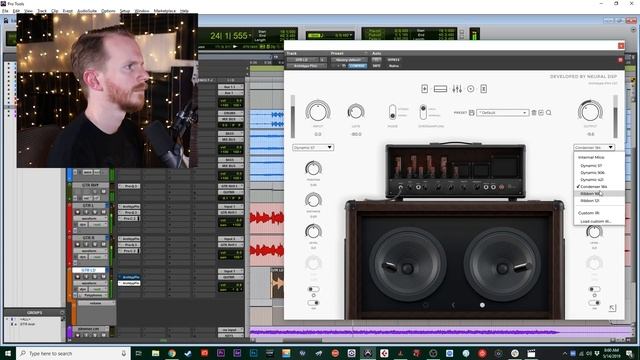Click the Compare button in plugin header
The width and height of the screenshot is (640, 360).
(358, 66)
